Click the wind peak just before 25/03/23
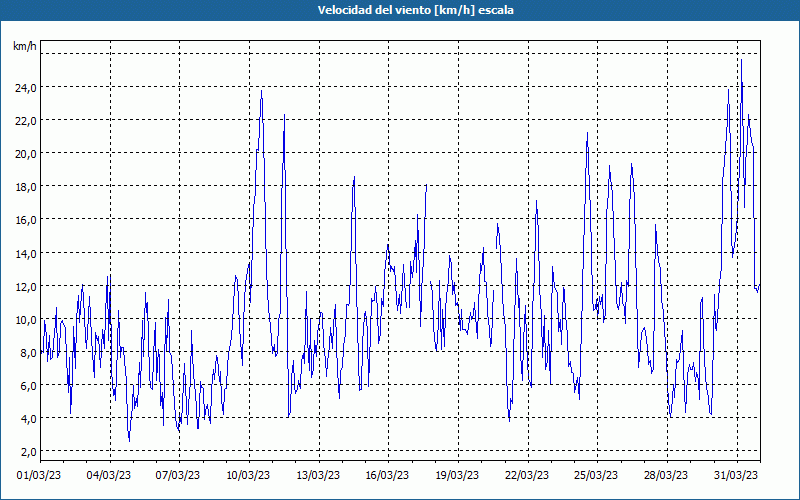The height and width of the screenshot is (500, 800). [587, 134]
